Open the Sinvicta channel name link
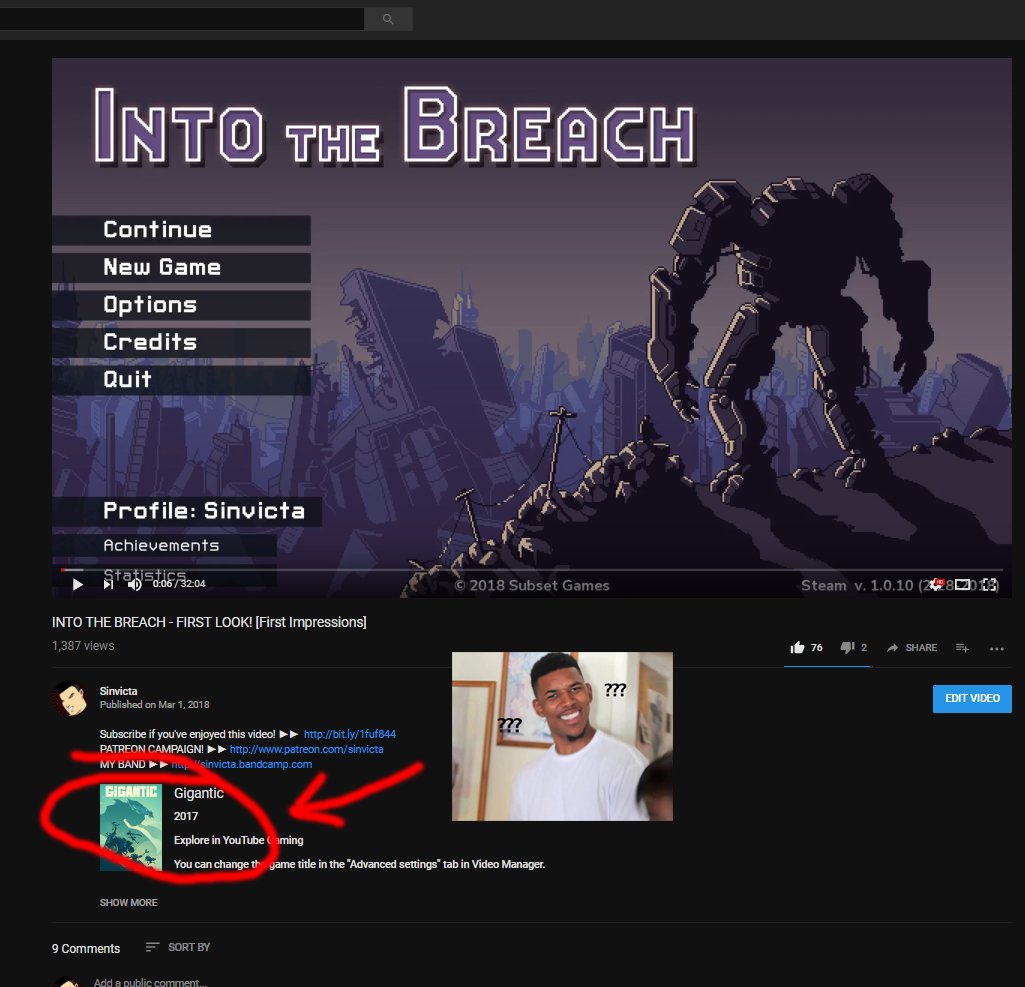 point(118,691)
